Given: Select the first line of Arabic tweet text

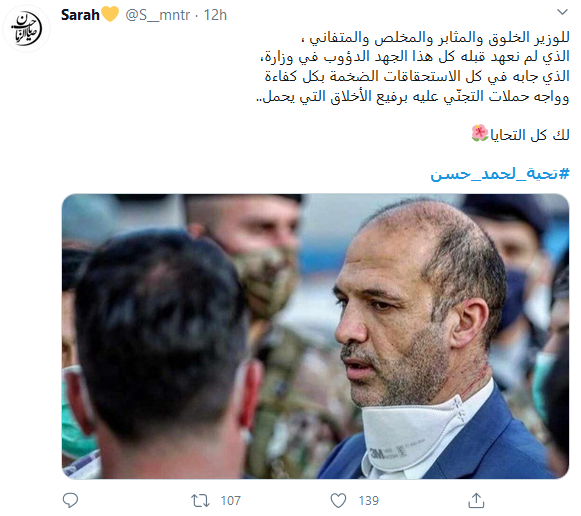Looking at the screenshot, I should 435,37.
